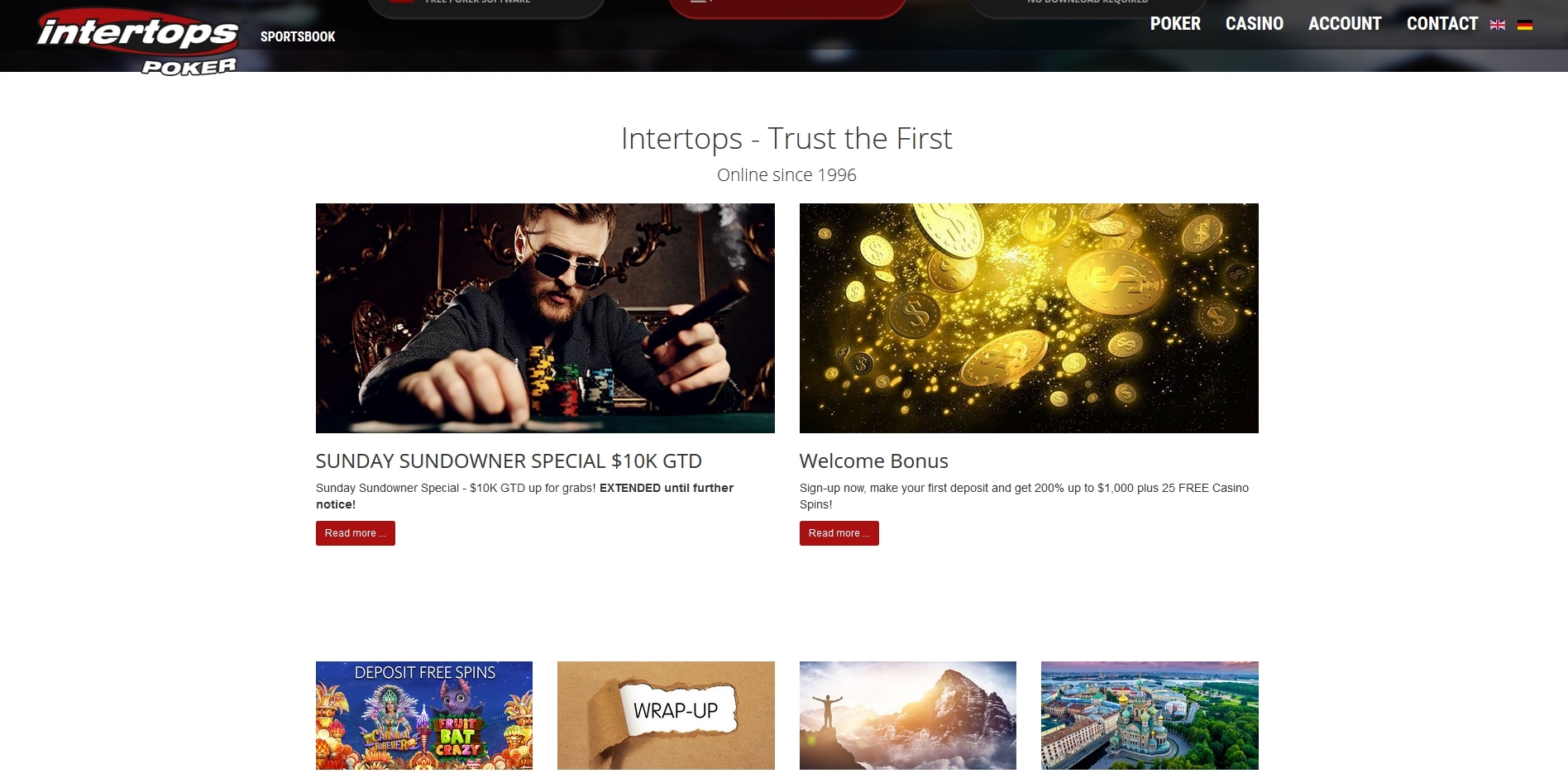Open the ACCOUNT menu
The image size is (1568, 778).
(1345, 24)
